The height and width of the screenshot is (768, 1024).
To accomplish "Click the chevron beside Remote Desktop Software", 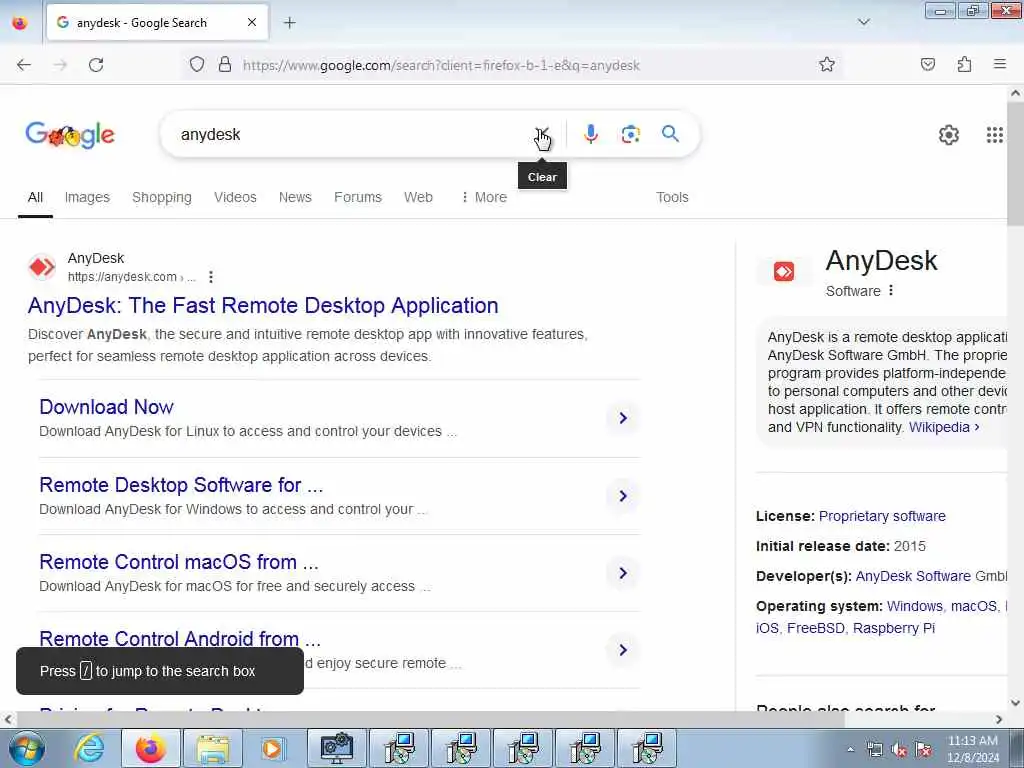I will click(623, 496).
